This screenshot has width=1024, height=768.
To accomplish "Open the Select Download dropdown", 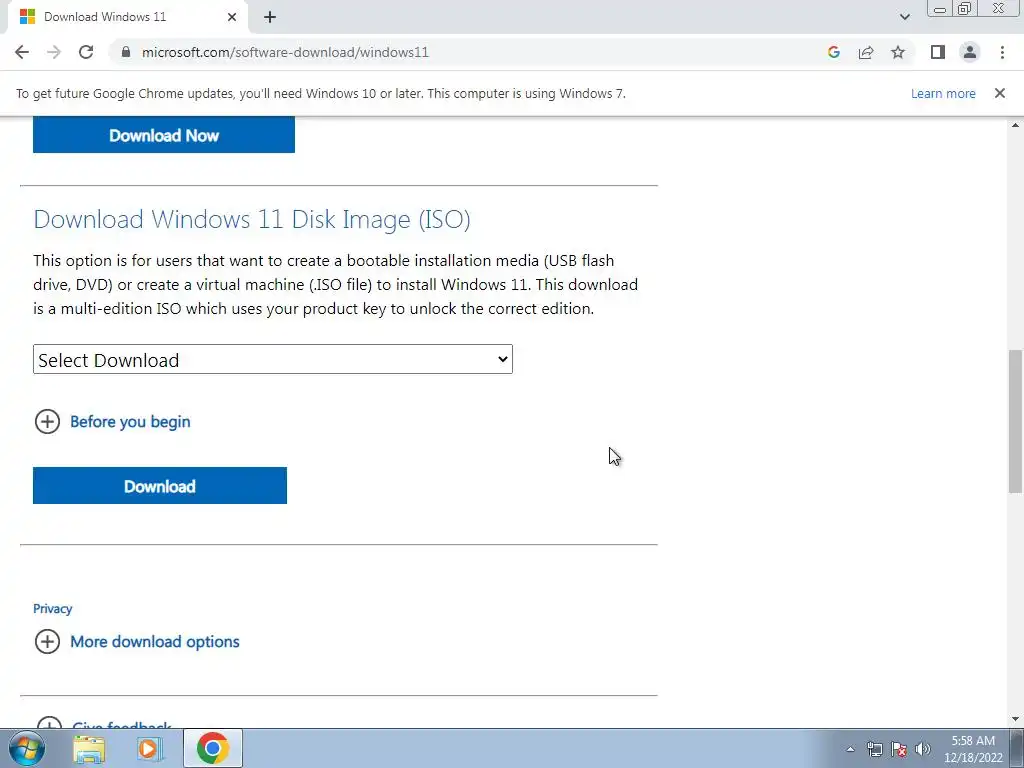I will 273,359.
